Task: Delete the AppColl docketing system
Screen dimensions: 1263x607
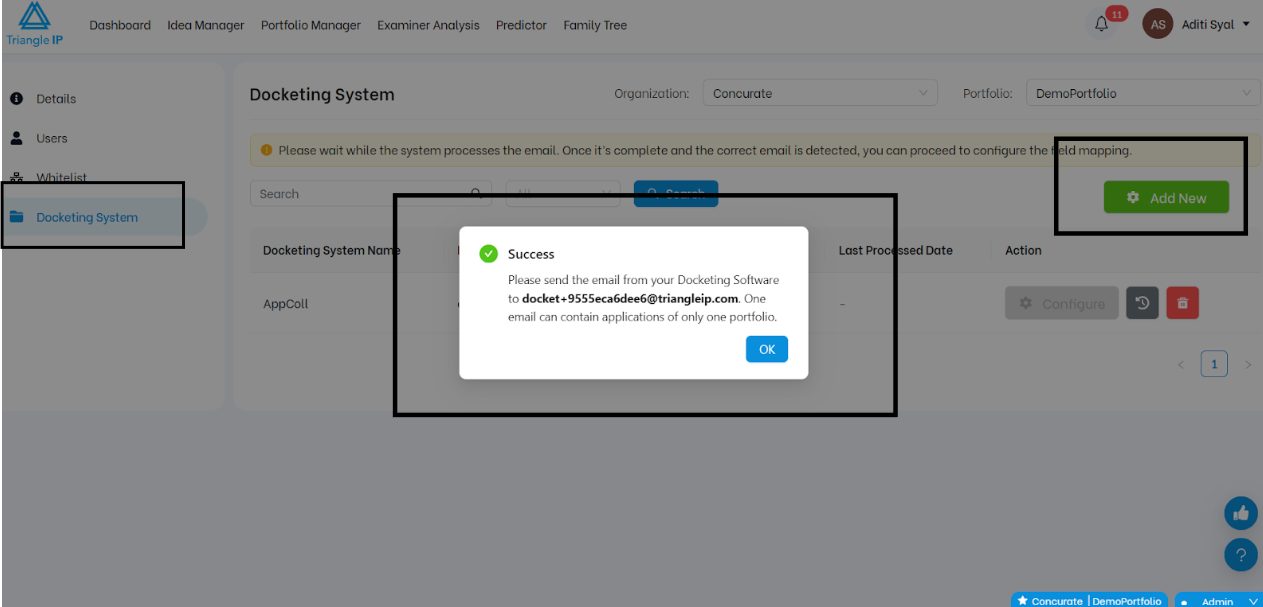Action: tap(1182, 303)
